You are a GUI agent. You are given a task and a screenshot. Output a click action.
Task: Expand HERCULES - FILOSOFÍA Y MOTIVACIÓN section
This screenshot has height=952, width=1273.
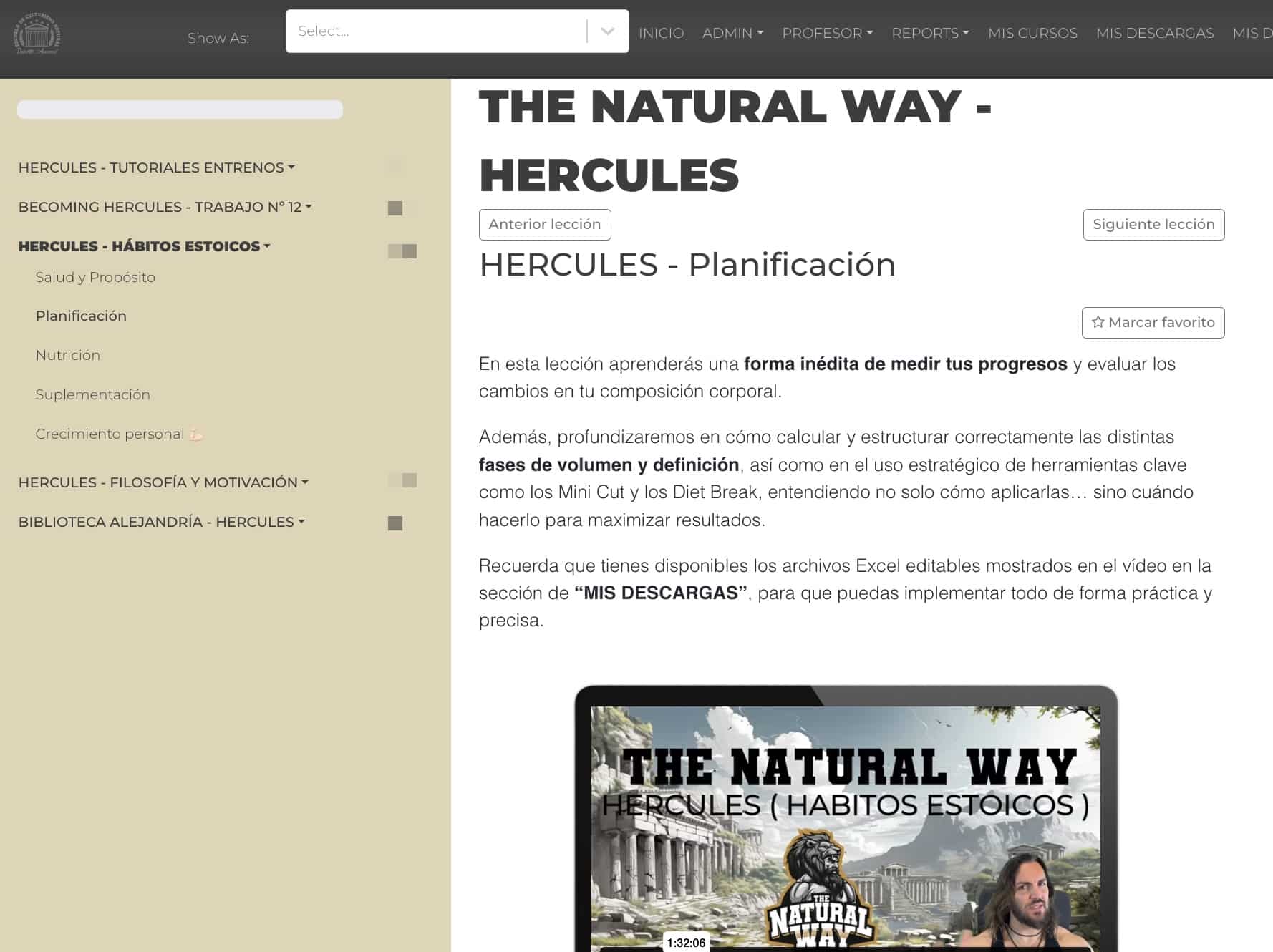pyautogui.click(x=163, y=482)
